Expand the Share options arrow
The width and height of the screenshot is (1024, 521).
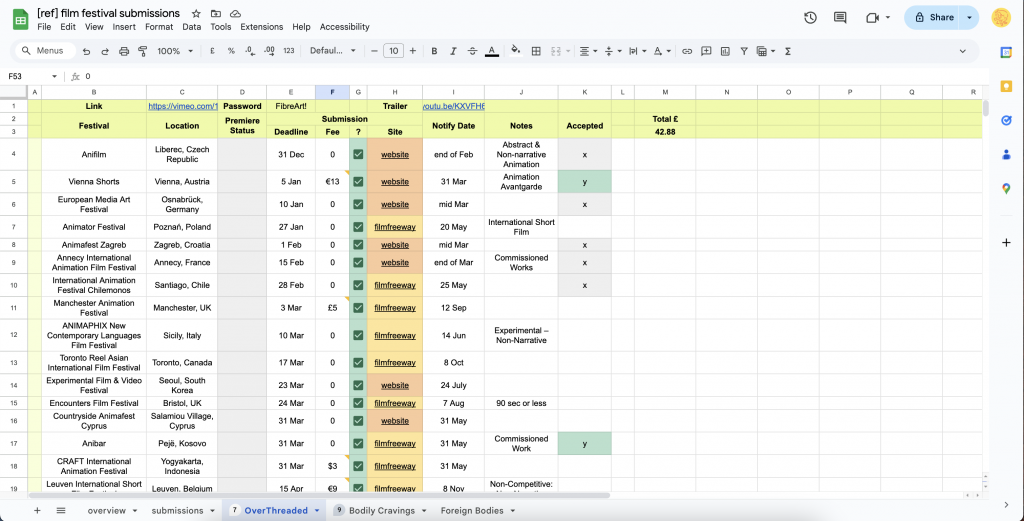pyautogui.click(x=969, y=18)
